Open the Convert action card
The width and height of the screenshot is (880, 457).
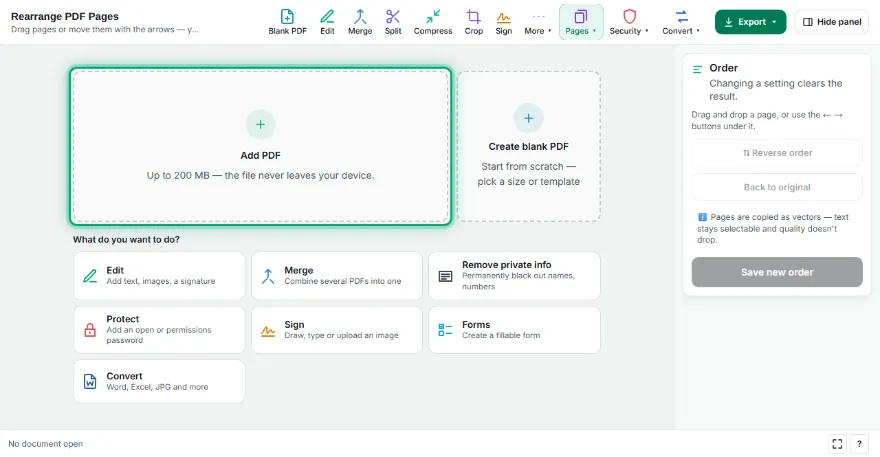pos(159,381)
